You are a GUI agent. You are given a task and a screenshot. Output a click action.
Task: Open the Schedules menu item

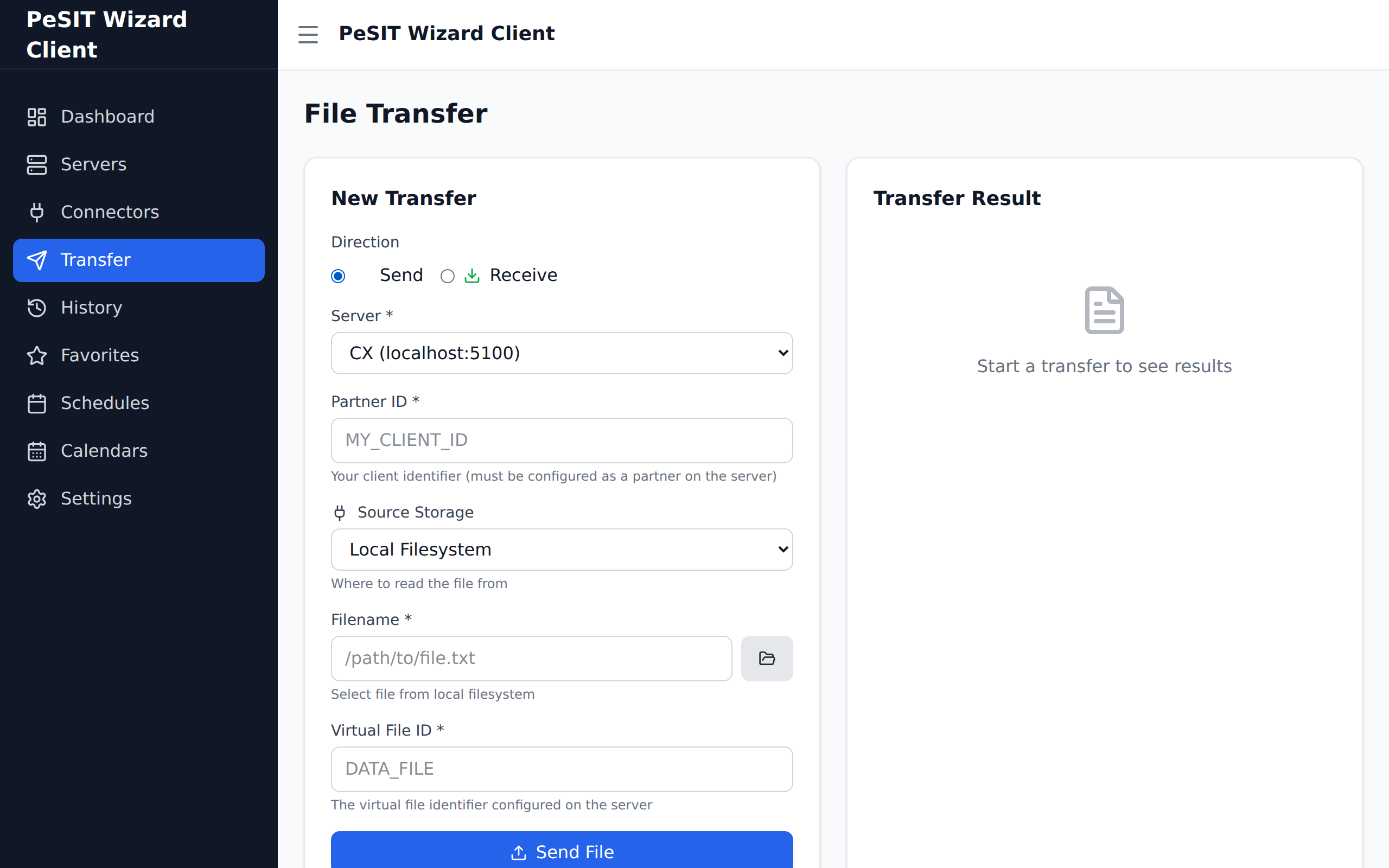pos(105,403)
